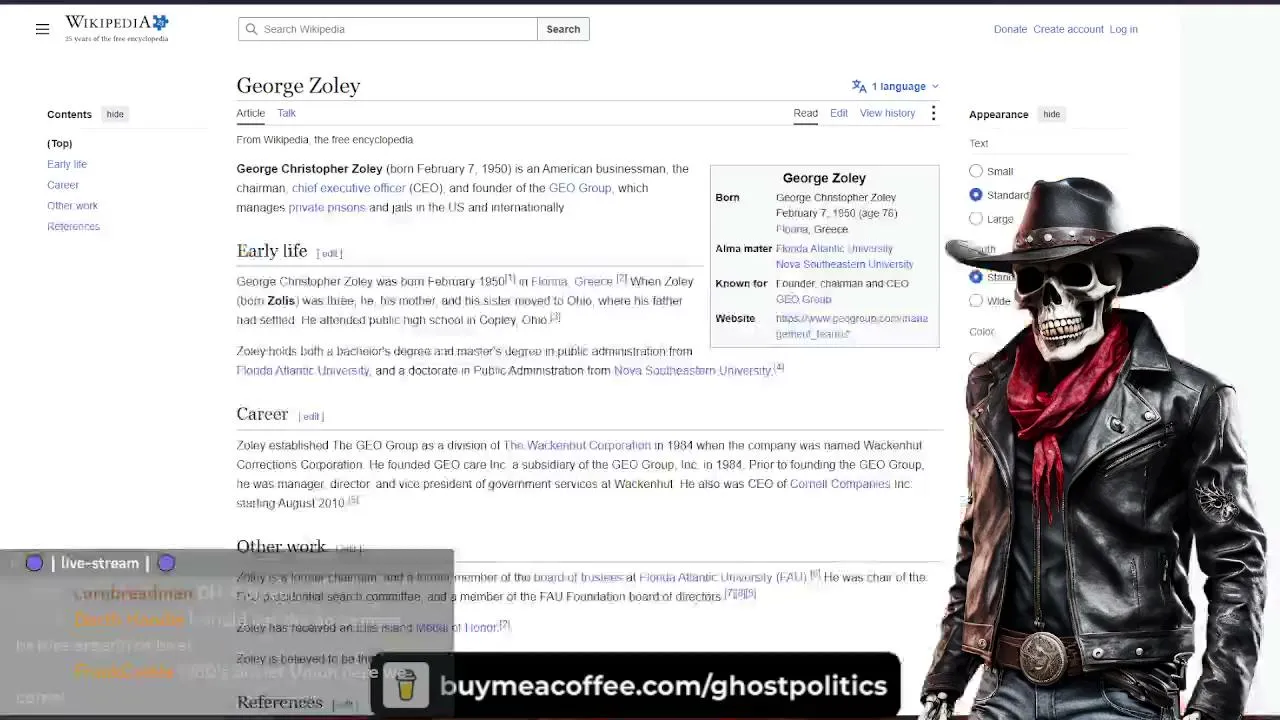This screenshot has height=720, width=1280.
Task: Click the Known for label in the infobox
Action: click(x=741, y=283)
